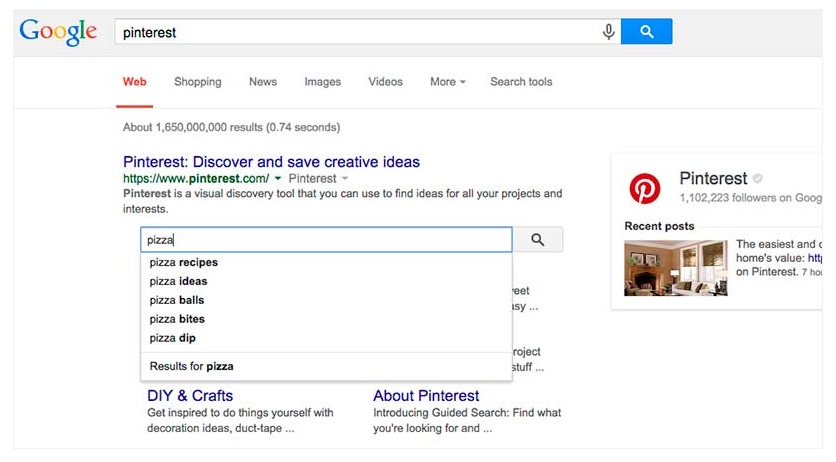Screen dimensions: 836x462
Task: Choose suggestion pizza bites
Action: (177, 319)
